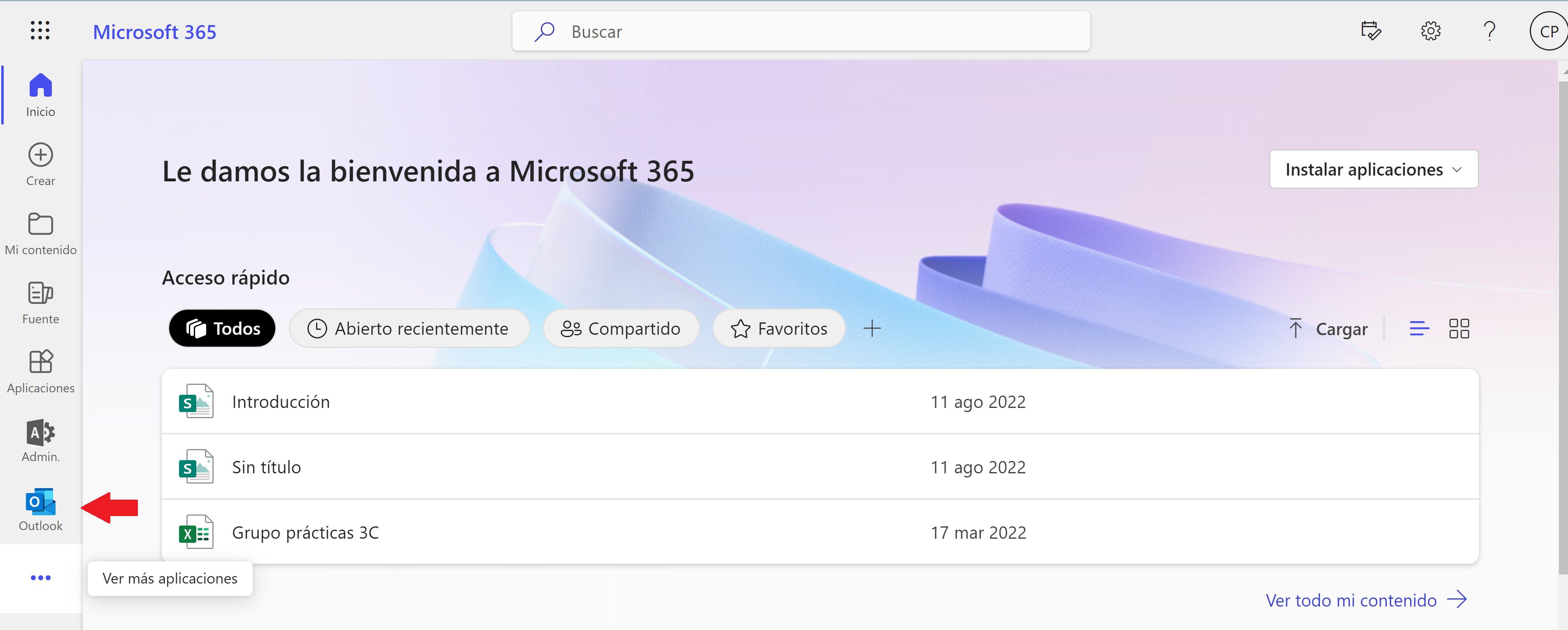Switch to grid view
The width and height of the screenshot is (1568, 630).
pos(1459,329)
